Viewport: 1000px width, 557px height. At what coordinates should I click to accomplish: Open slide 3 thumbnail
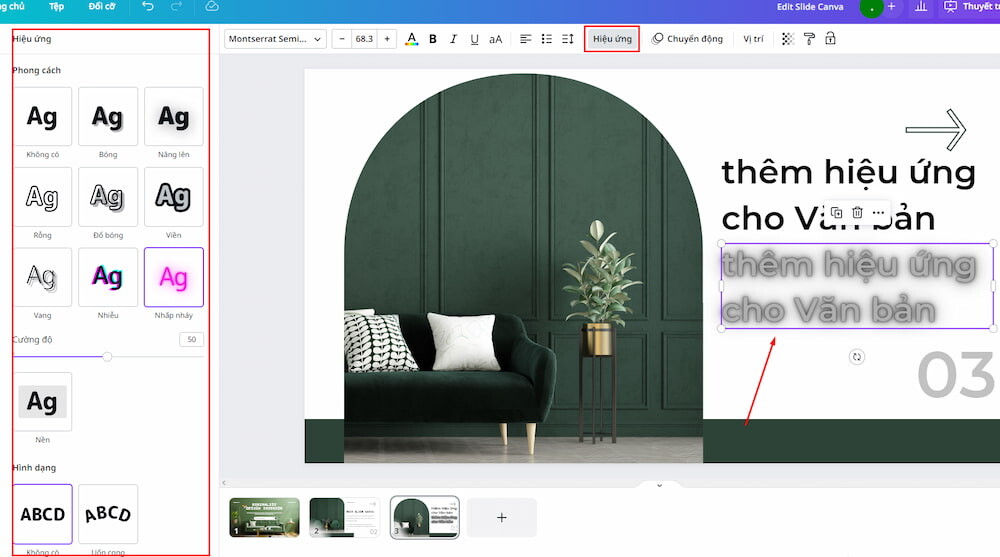pyautogui.click(x=425, y=517)
